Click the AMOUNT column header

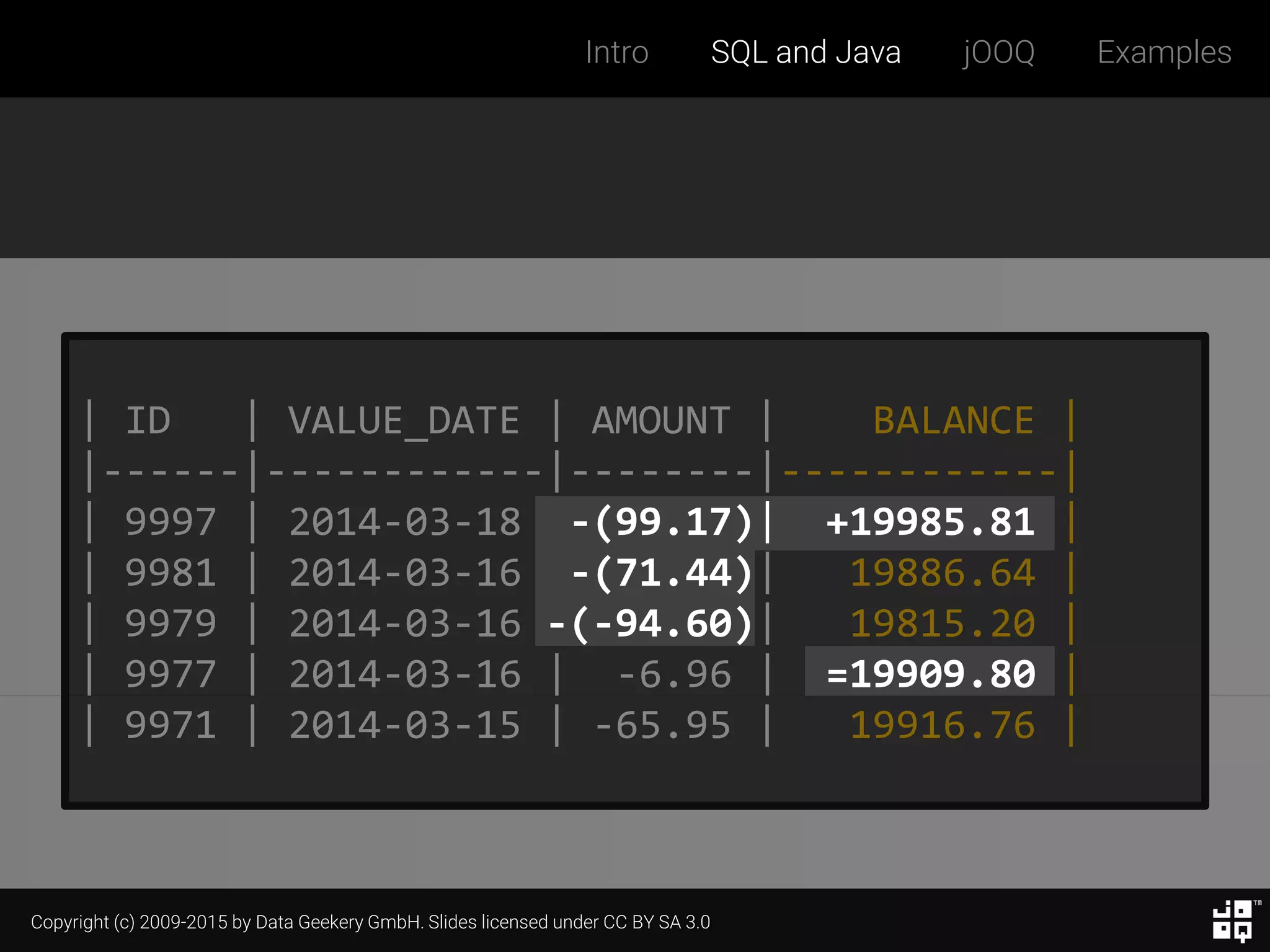pos(661,421)
